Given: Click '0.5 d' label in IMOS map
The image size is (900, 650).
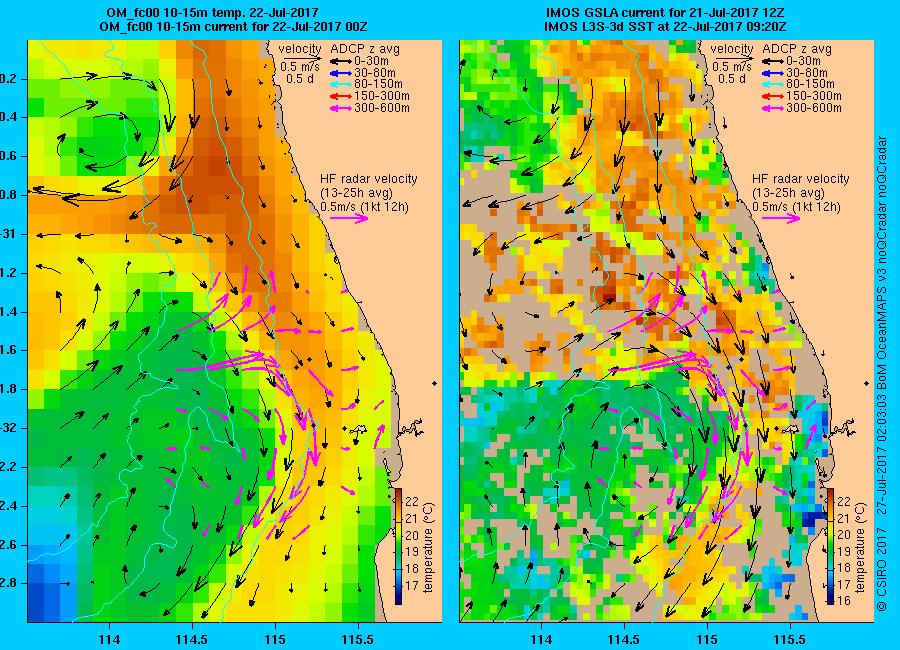Looking at the screenshot, I should [x=732, y=79].
